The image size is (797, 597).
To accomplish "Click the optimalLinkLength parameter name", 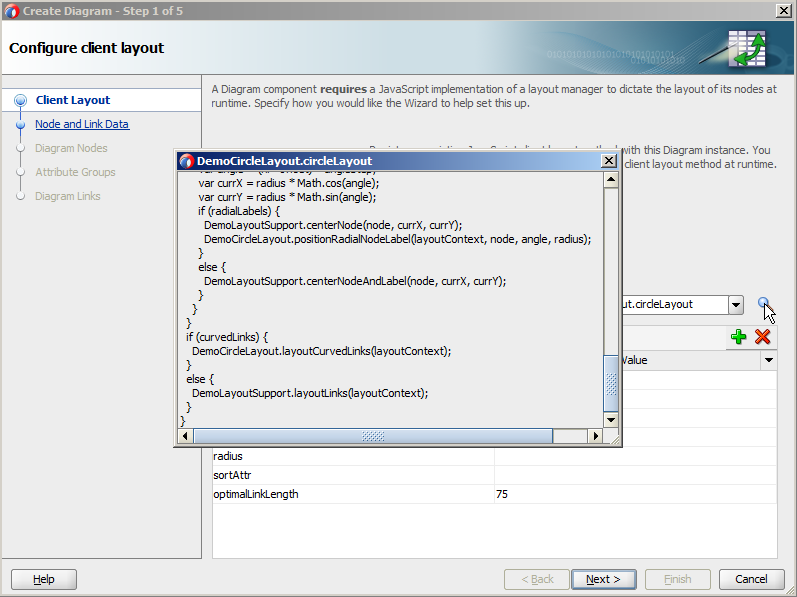I will coord(256,494).
